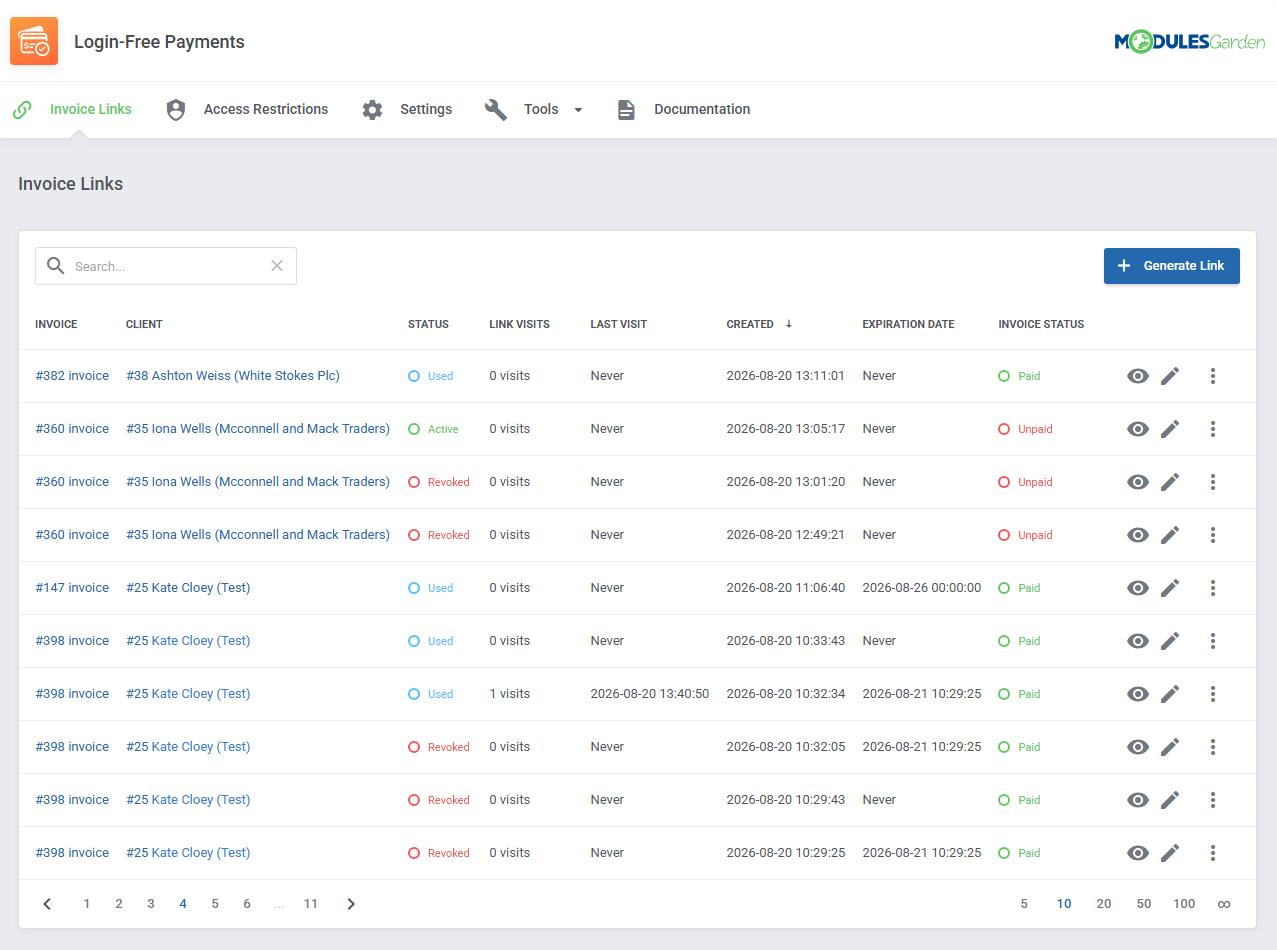Image resolution: width=1277 pixels, height=950 pixels.
Task: Clear the search field with the X
Action: [277, 266]
